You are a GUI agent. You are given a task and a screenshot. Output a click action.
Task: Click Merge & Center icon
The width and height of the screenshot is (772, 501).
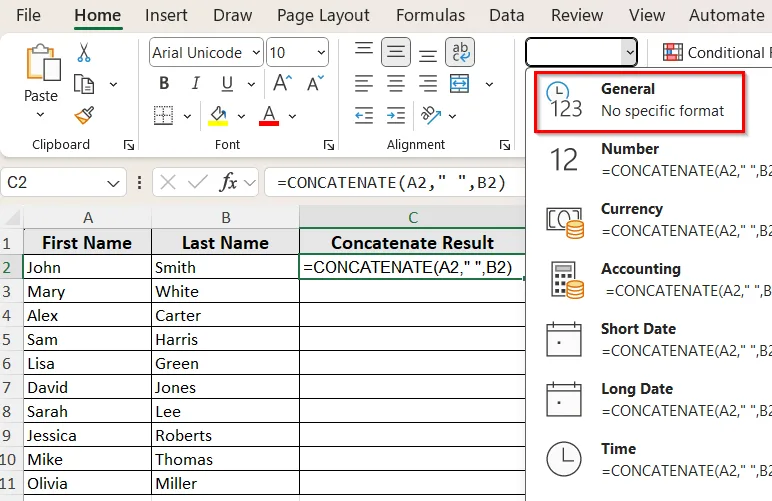point(460,84)
